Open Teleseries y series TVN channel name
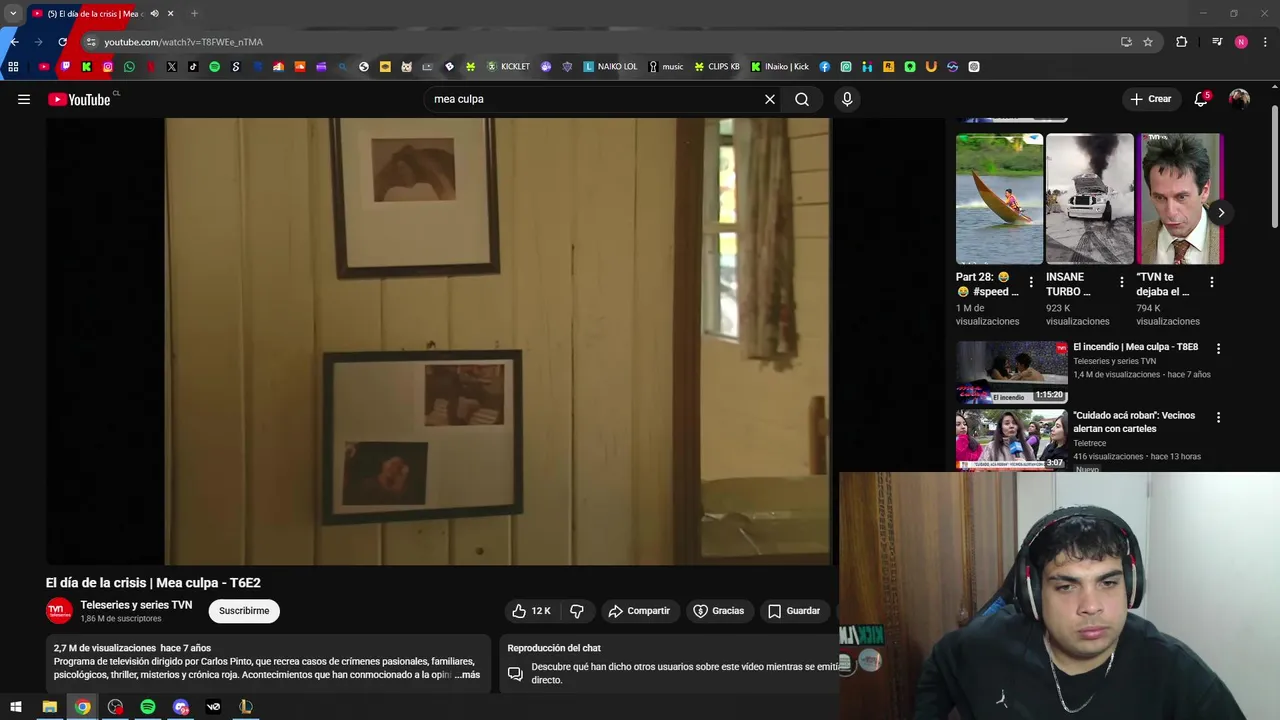The width and height of the screenshot is (1280, 720). coord(136,605)
